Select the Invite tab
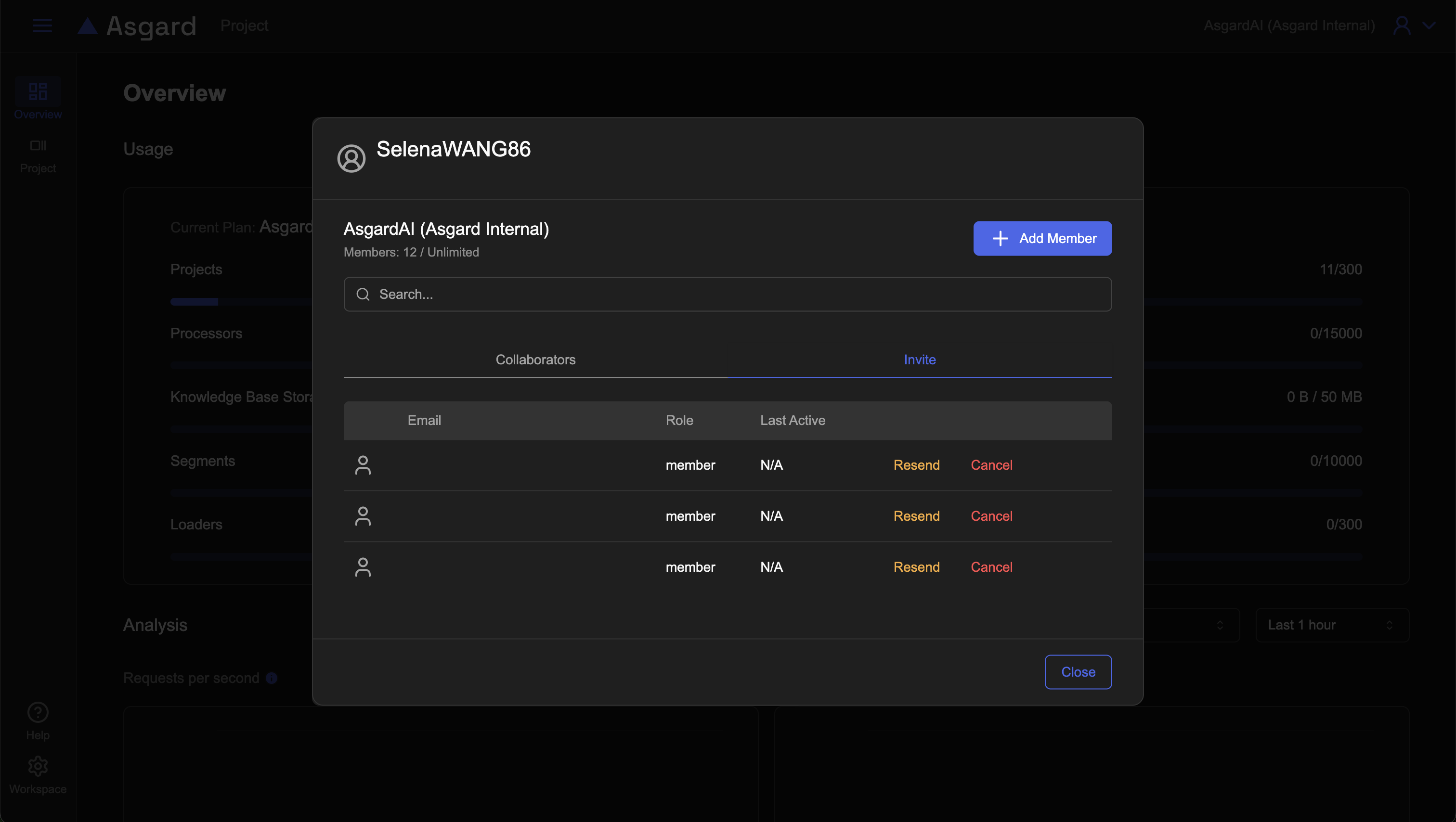Viewport: 1456px width, 822px height. click(919, 360)
